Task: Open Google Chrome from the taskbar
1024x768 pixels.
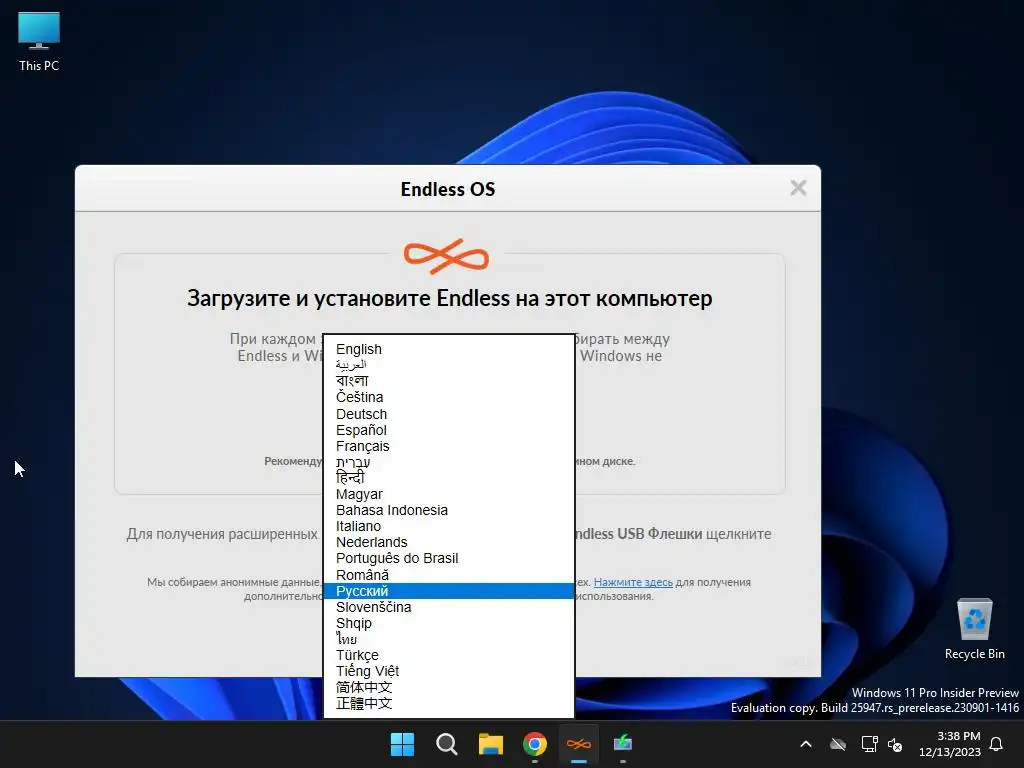Action: coord(535,744)
